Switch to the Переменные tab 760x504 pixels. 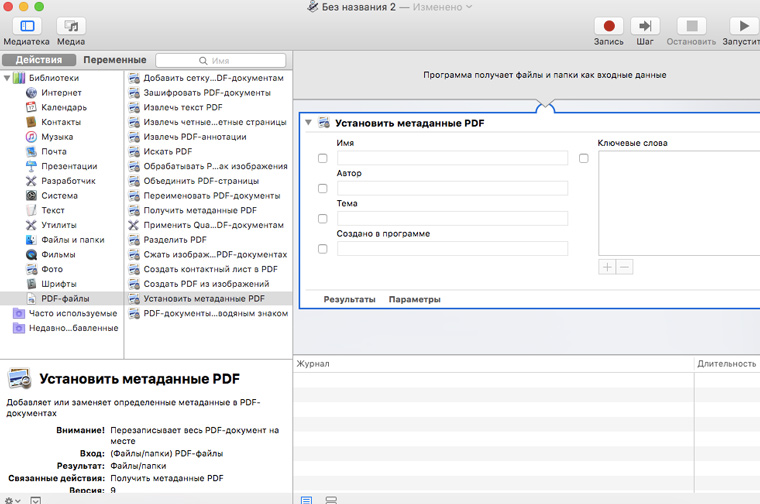[115, 60]
